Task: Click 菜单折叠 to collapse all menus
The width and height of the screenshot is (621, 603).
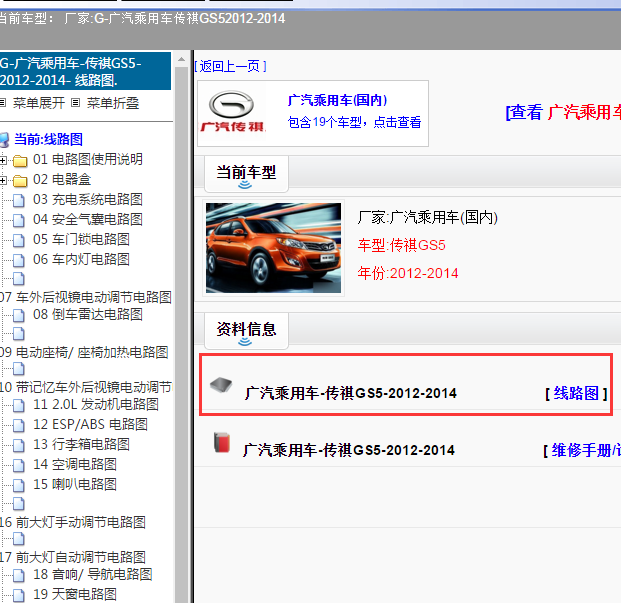Action: (x=113, y=103)
